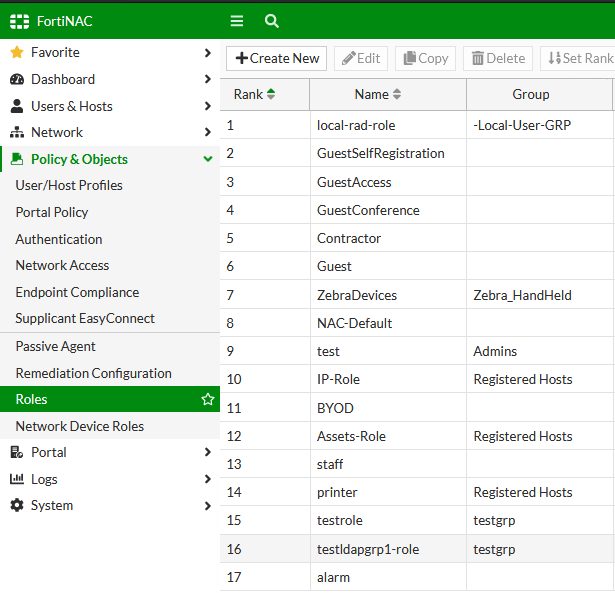Select the Contractor role row
Image resolution: width=615 pixels, height=593 pixels.
(x=417, y=238)
